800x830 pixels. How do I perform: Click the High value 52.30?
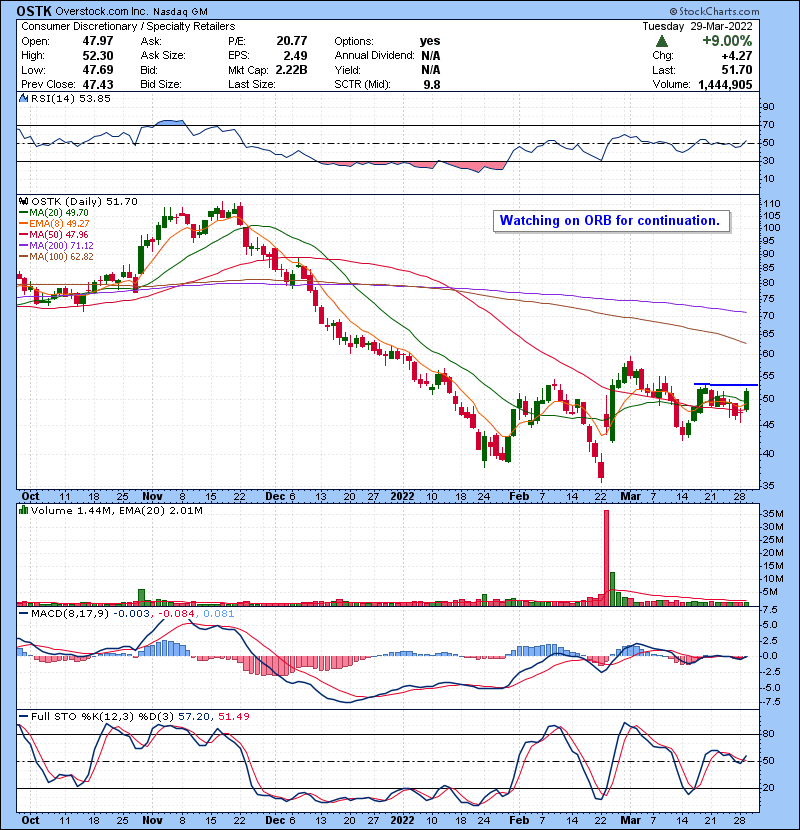98,56
